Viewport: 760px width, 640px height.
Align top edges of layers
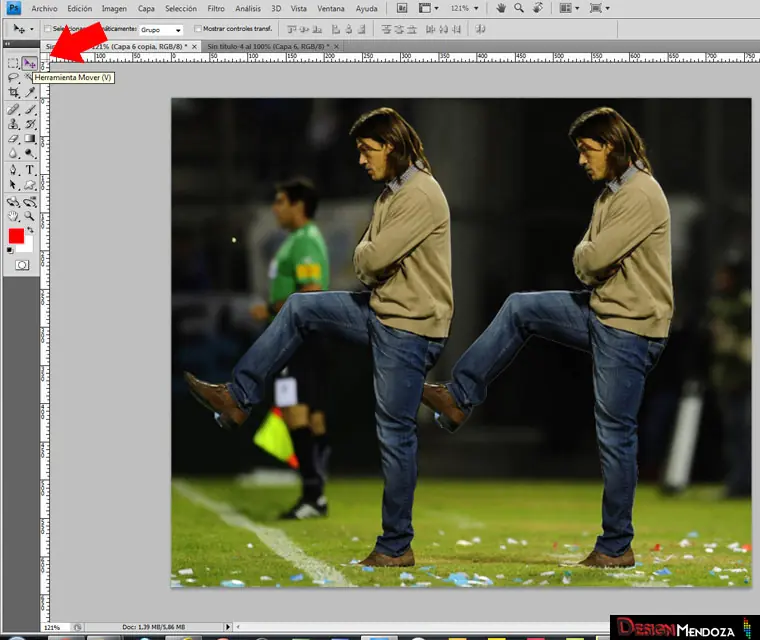pyautogui.click(x=291, y=30)
